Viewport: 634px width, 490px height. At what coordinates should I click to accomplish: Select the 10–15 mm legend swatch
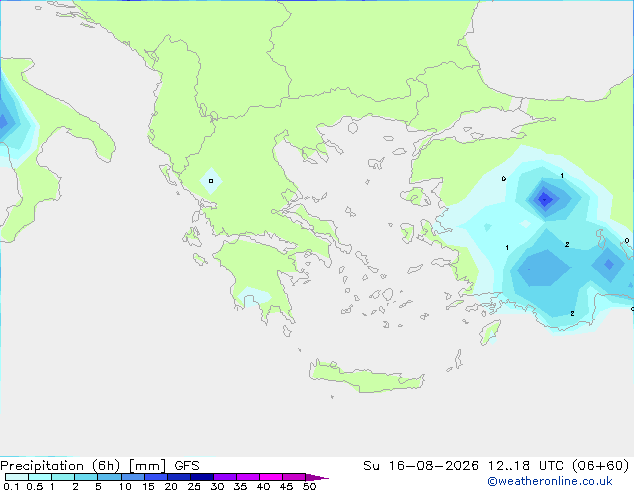click(132, 477)
